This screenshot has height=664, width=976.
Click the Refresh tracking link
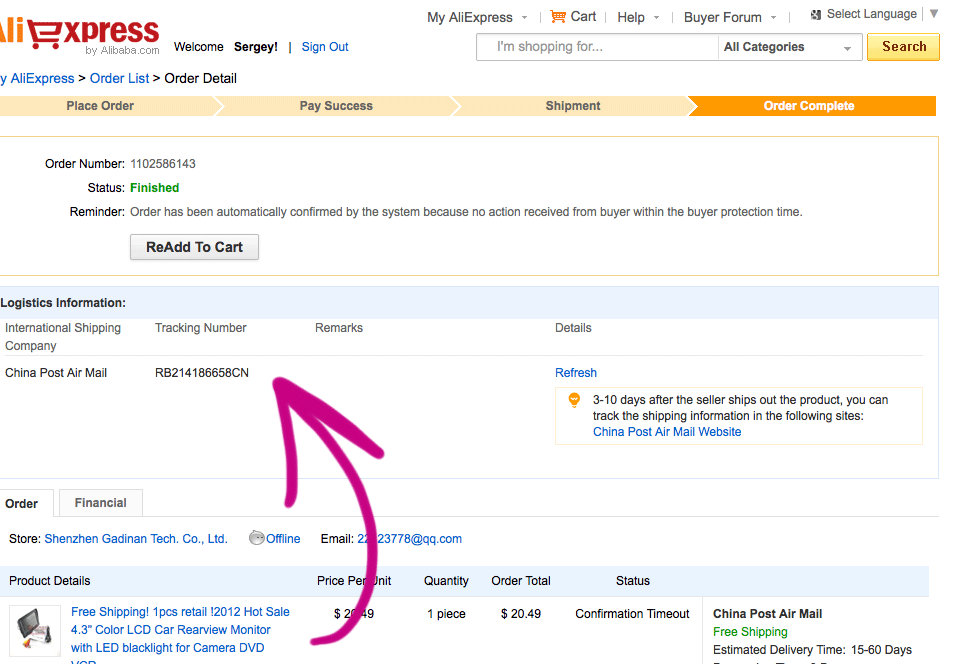[x=576, y=373]
